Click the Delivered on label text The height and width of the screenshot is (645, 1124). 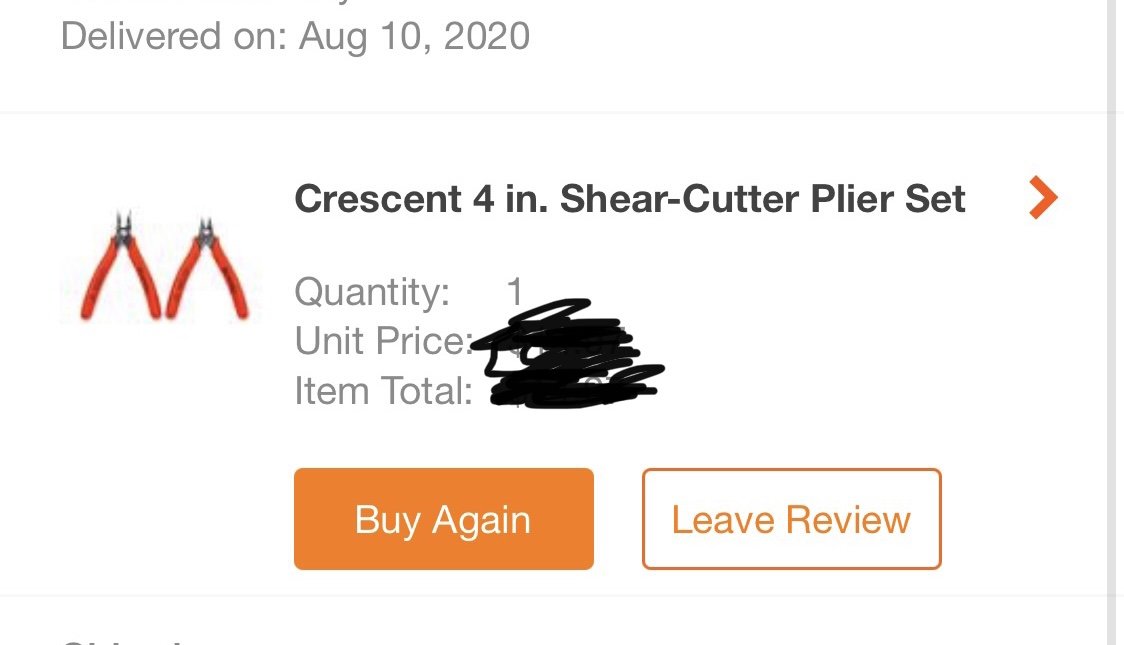pos(173,36)
